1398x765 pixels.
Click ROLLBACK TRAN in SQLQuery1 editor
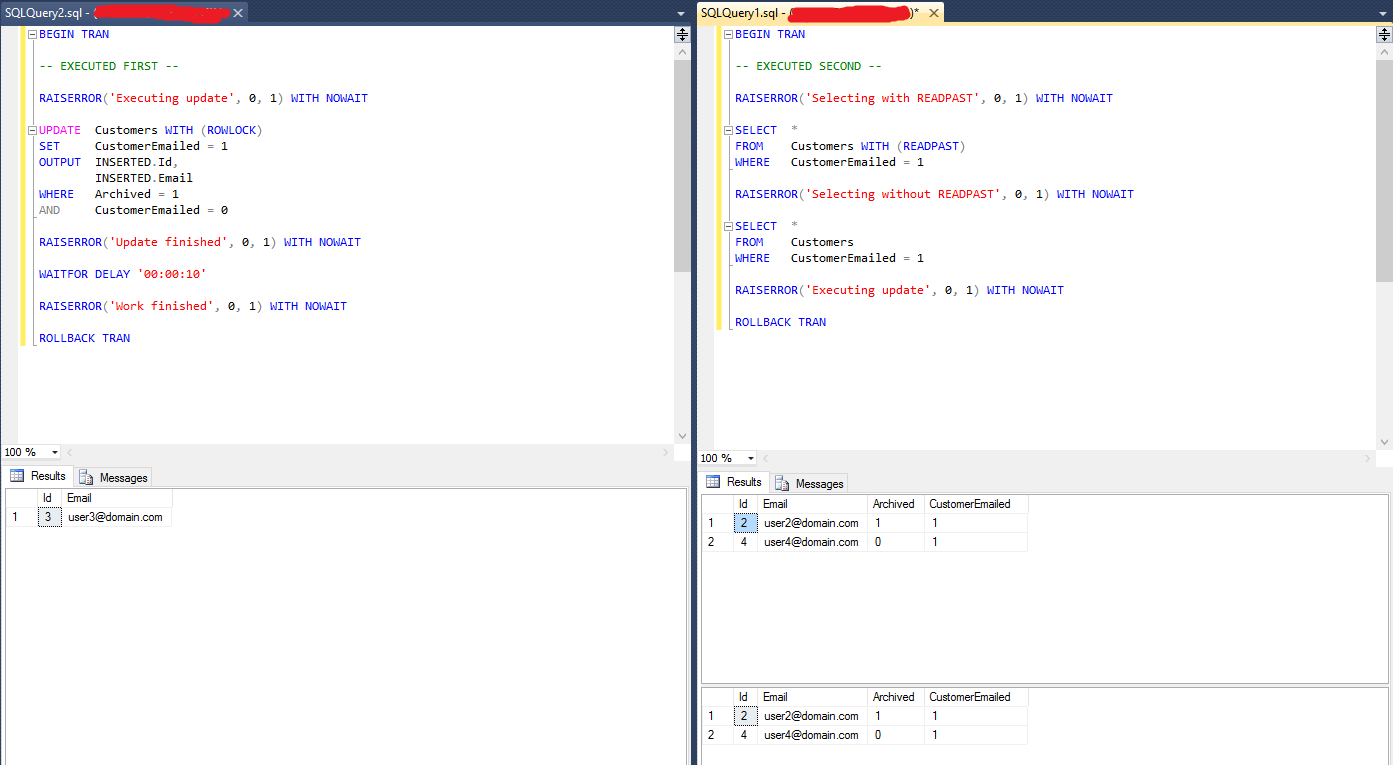(x=781, y=322)
